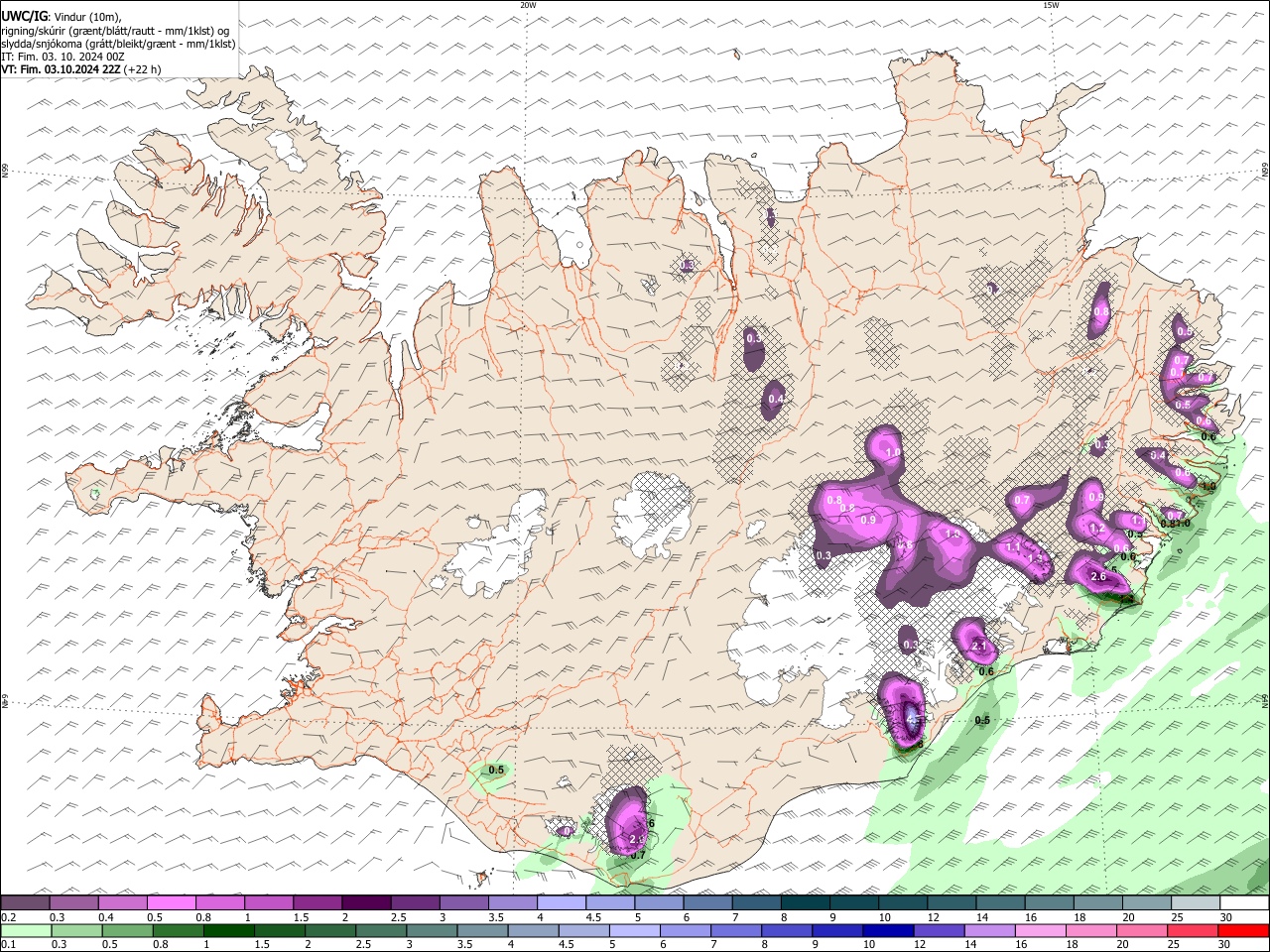Image resolution: width=1270 pixels, height=952 pixels.
Task: Pick bottom-scale red swatch above 30 label
Action: coord(1243,930)
